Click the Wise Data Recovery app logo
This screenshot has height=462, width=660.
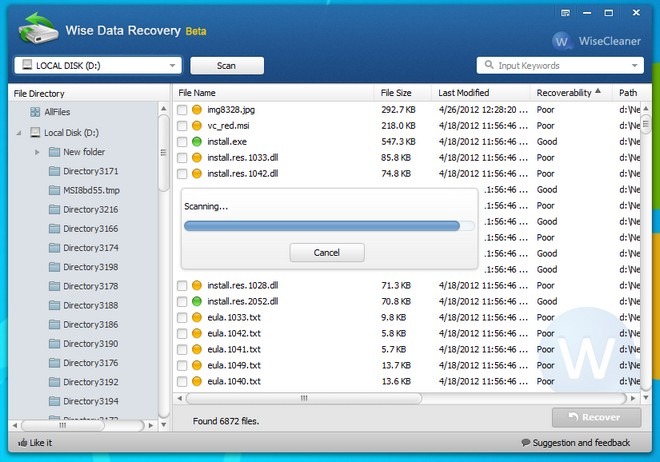coord(38,28)
